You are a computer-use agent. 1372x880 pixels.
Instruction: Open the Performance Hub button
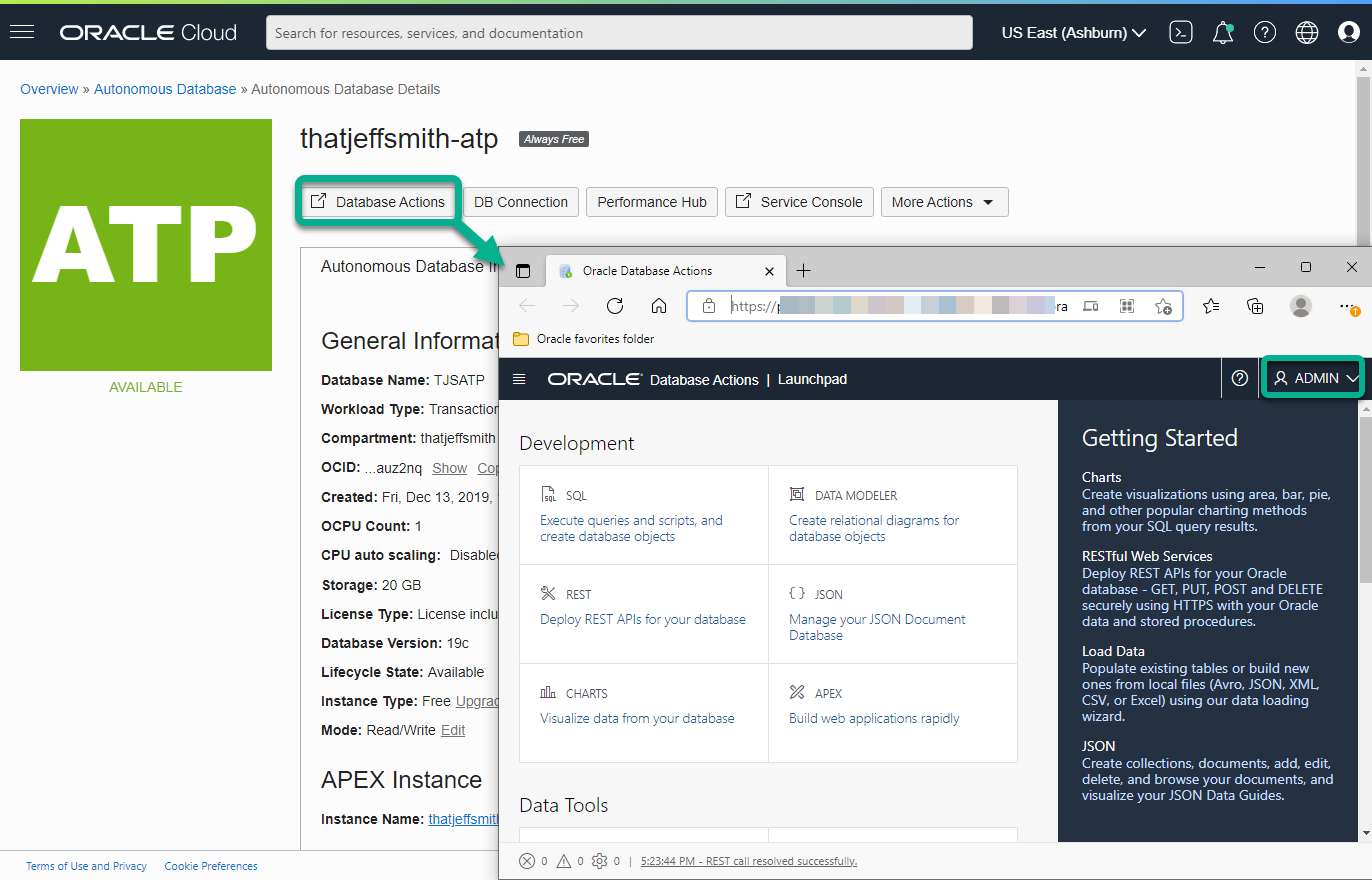[652, 202]
